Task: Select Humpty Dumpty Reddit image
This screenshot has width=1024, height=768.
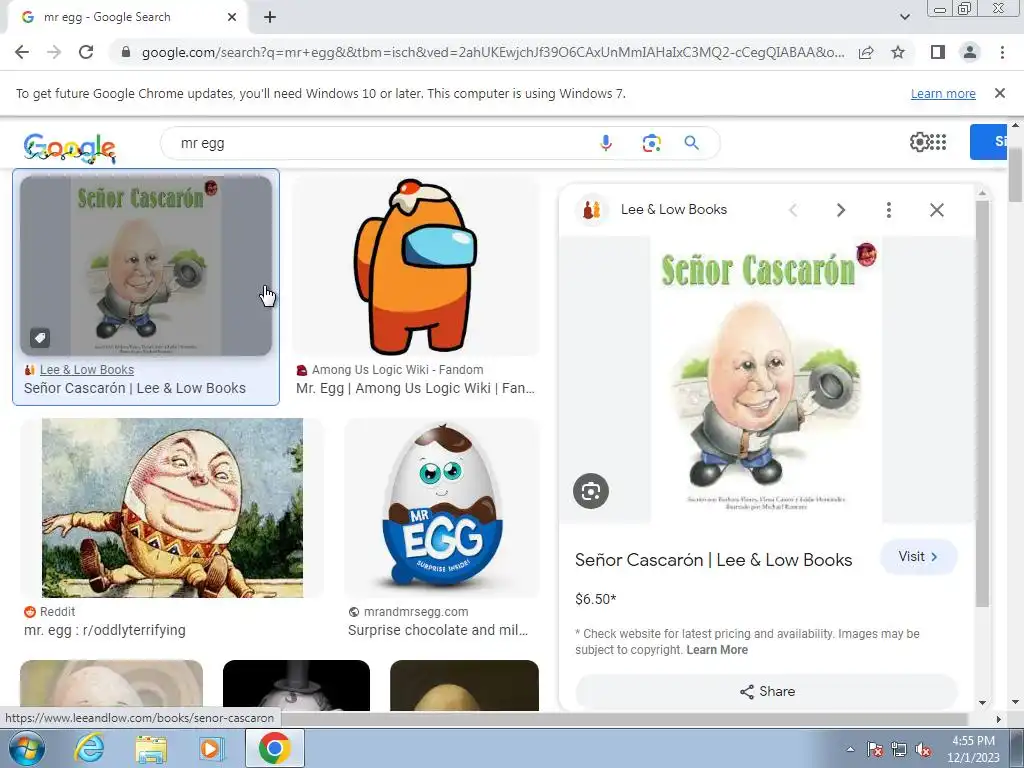Action: pyautogui.click(x=172, y=508)
